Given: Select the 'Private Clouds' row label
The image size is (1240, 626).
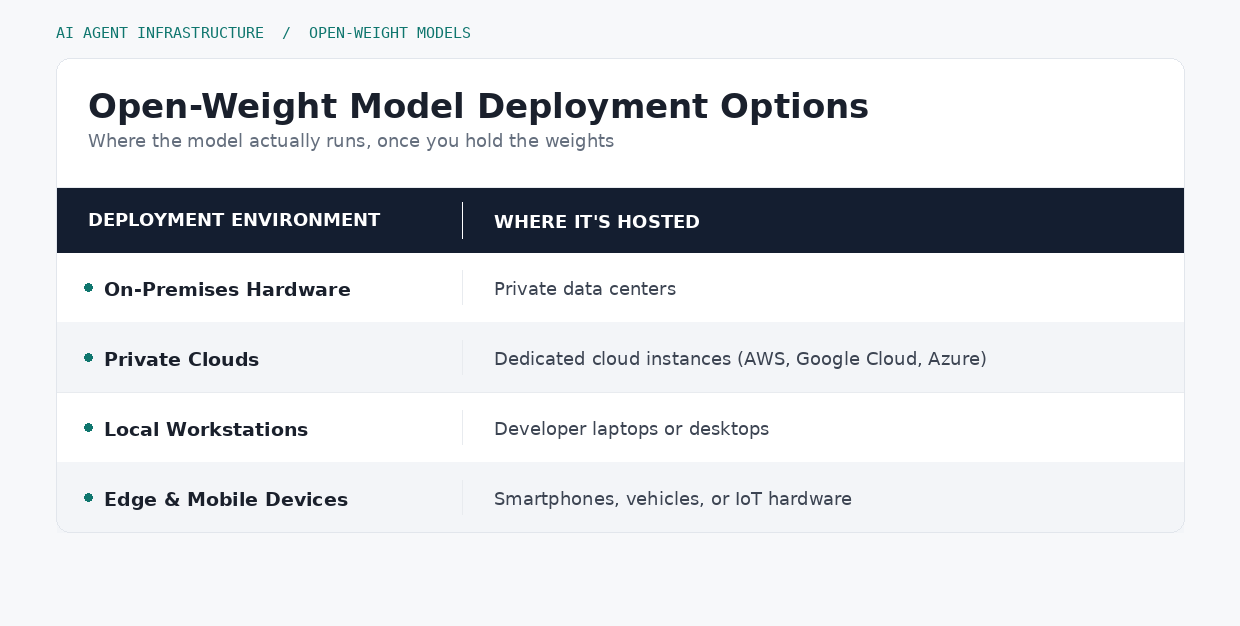Looking at the screenshot, I should 181,359.
